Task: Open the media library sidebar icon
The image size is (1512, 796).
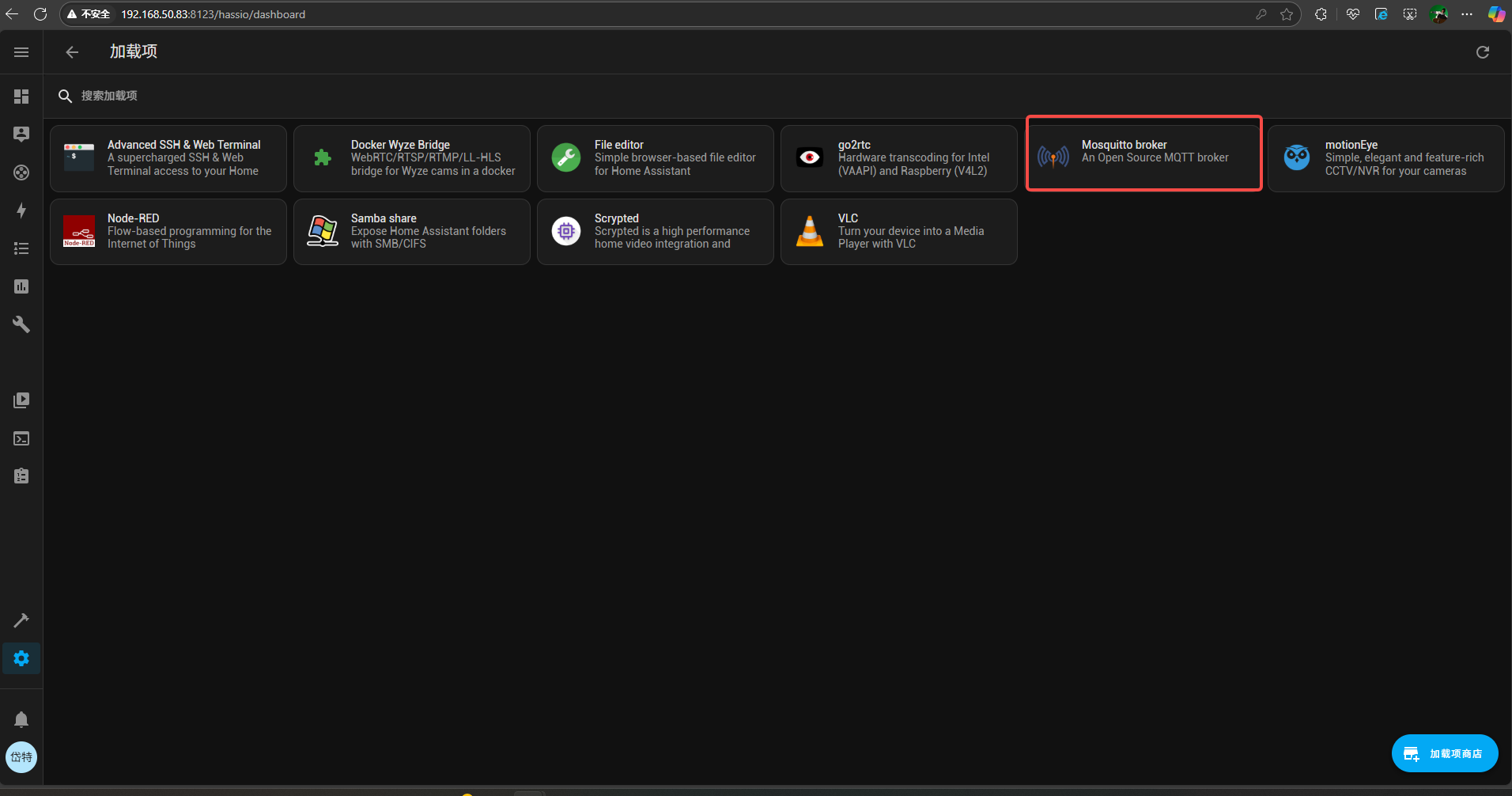Action: pos(21,400)
